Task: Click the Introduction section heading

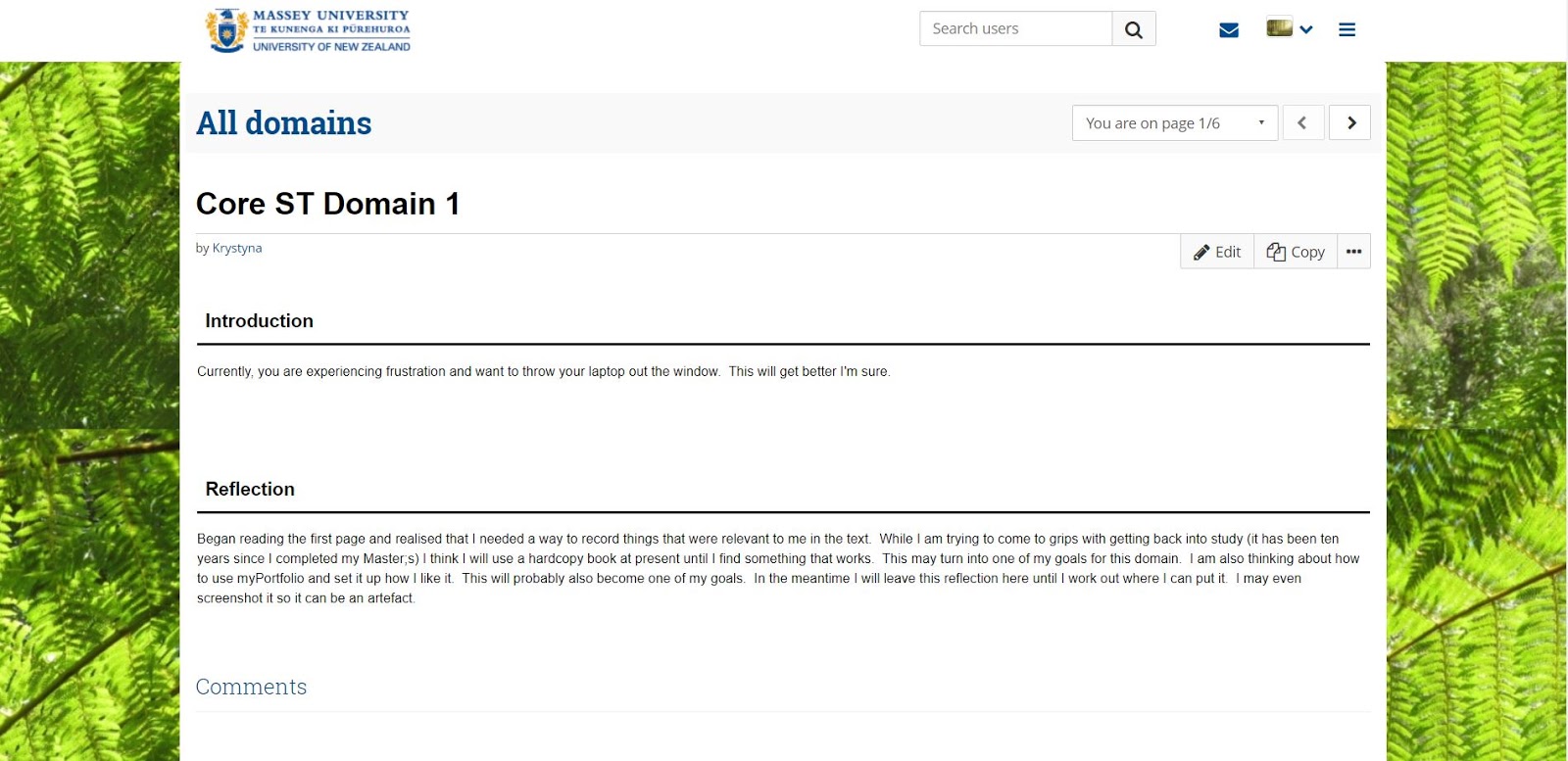Action: [x=260, y=321]
